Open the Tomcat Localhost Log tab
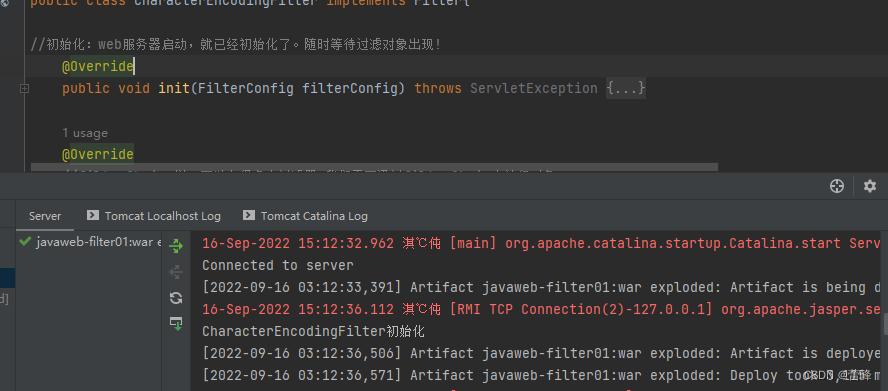Viewport: 888px width, 391px height. click(x=153, y=216)
